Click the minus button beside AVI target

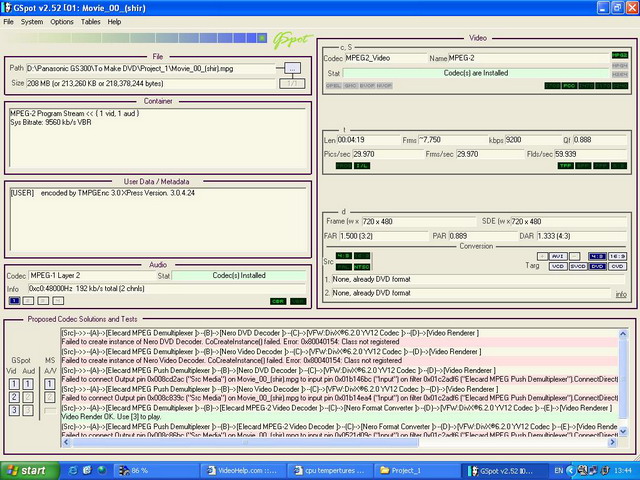point(574,256)
